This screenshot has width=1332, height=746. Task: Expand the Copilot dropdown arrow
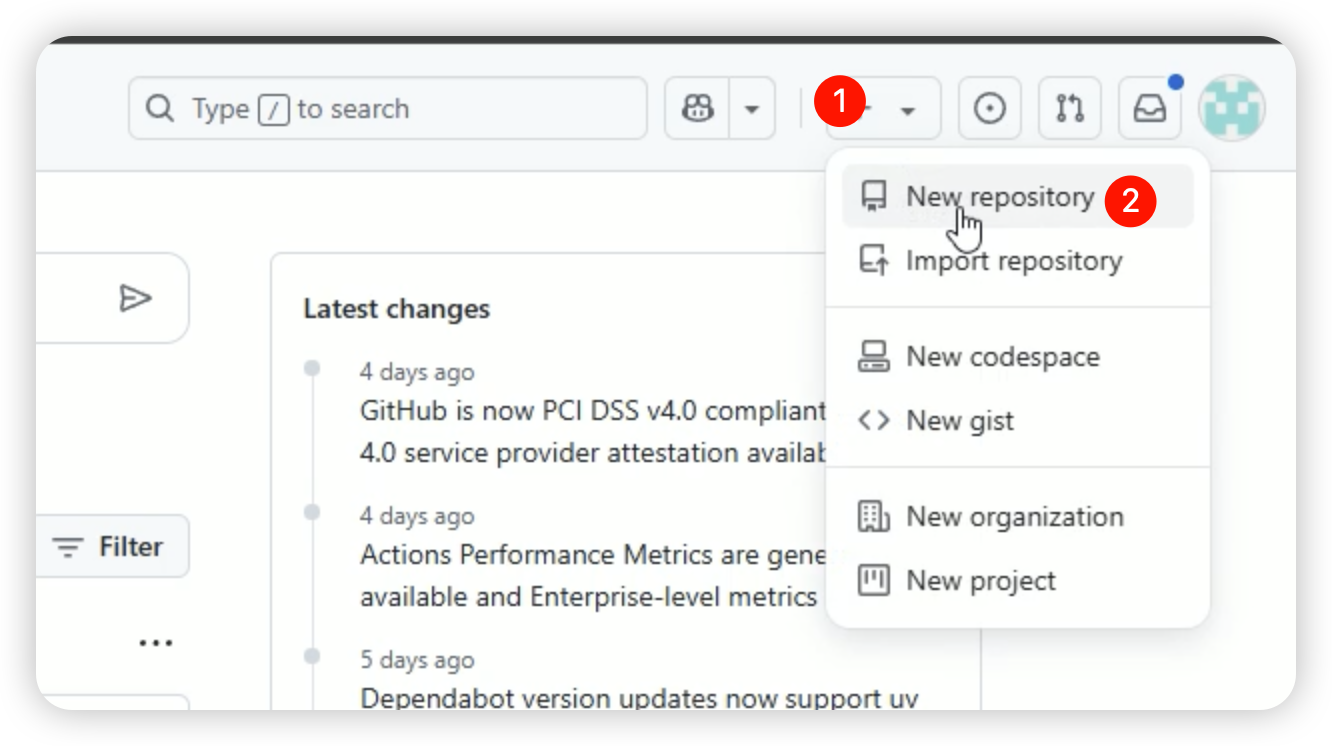[753, 108]
